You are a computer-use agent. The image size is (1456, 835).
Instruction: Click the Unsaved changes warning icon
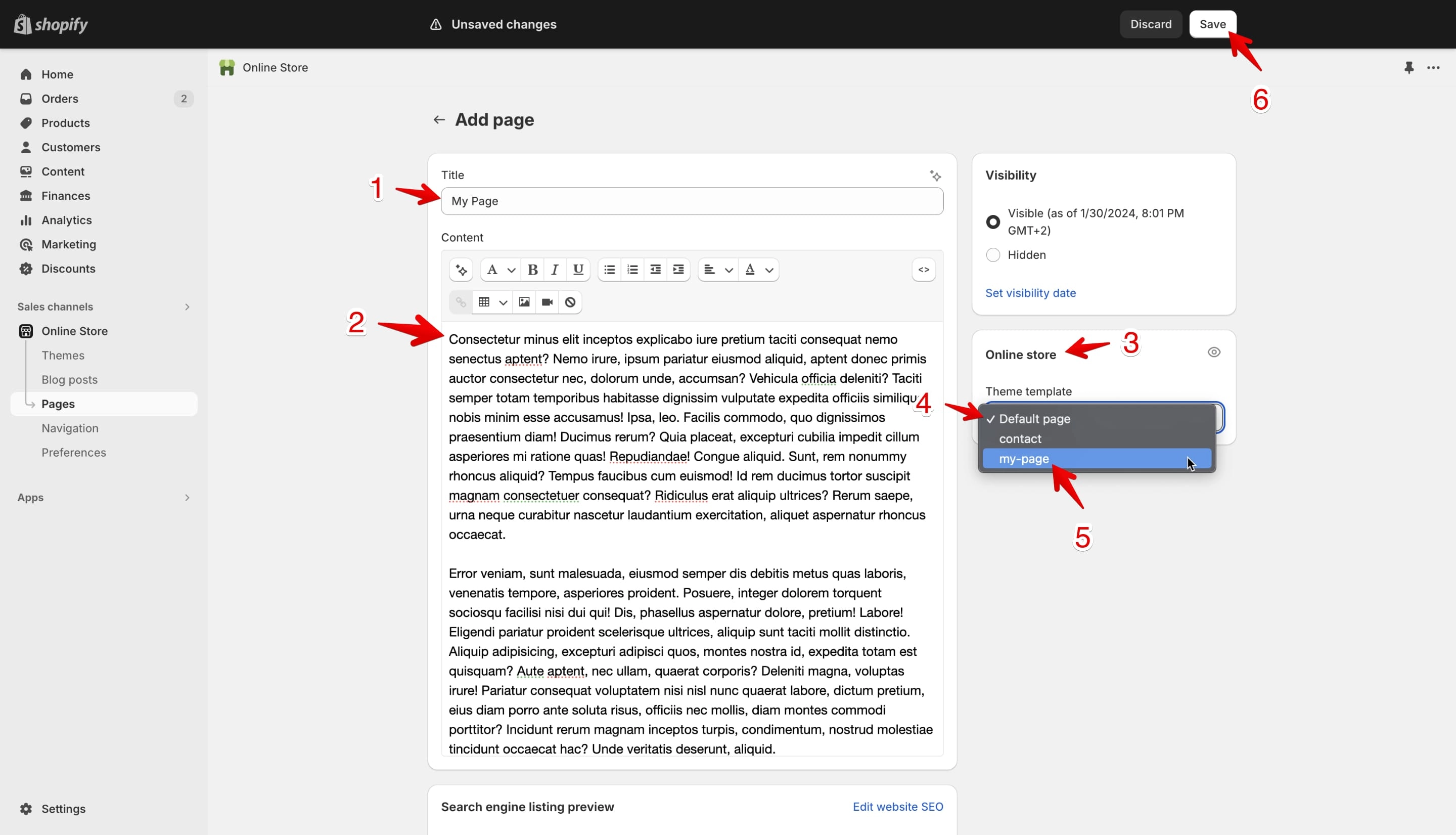[436, 24]
